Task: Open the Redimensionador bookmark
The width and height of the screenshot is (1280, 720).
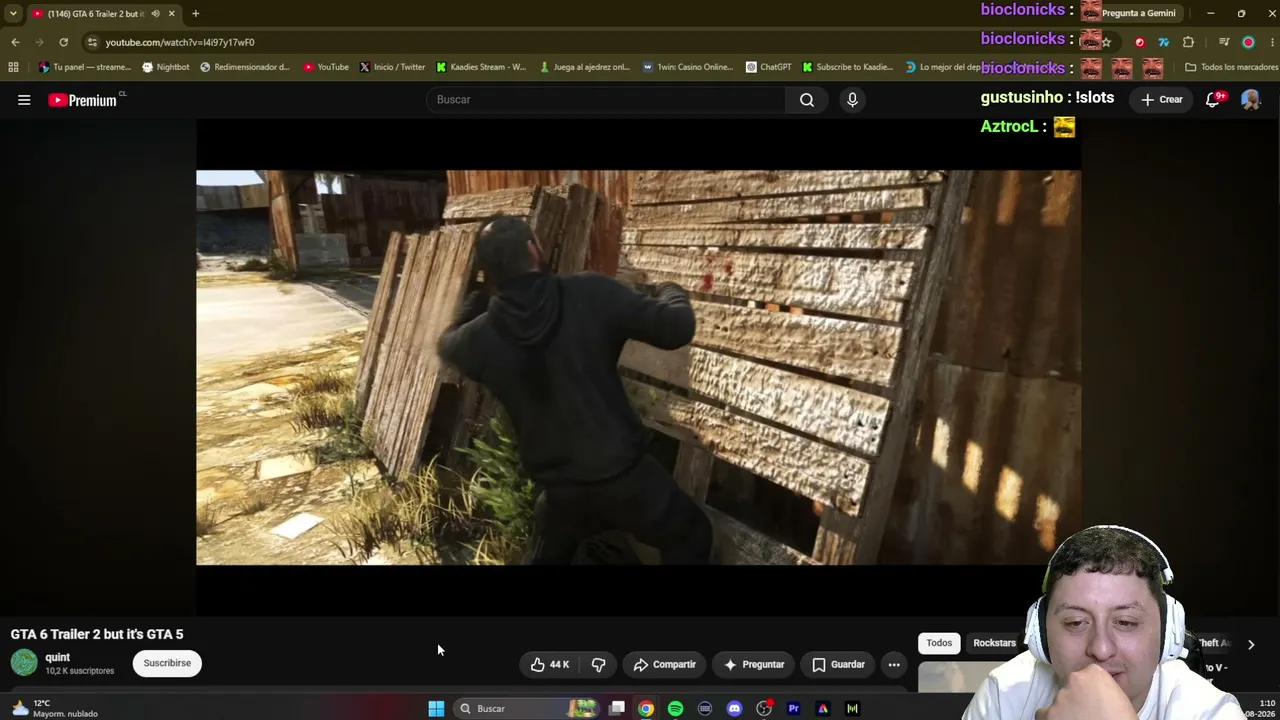Action: coord(245,67)
